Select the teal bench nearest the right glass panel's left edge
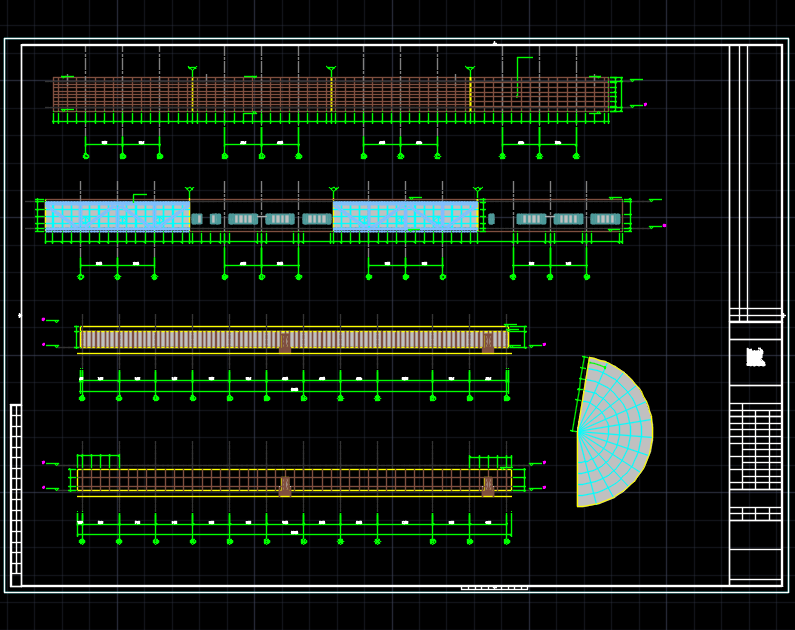 tap(317, 219)
